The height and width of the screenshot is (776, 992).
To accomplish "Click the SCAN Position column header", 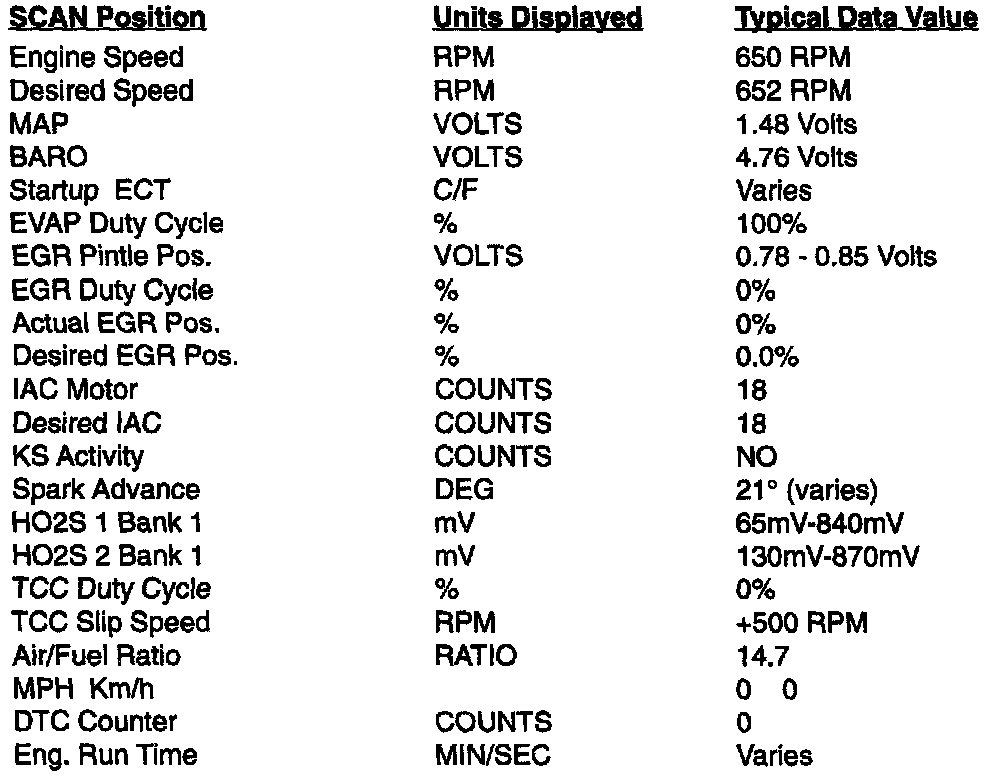I will tap(108, 19).
